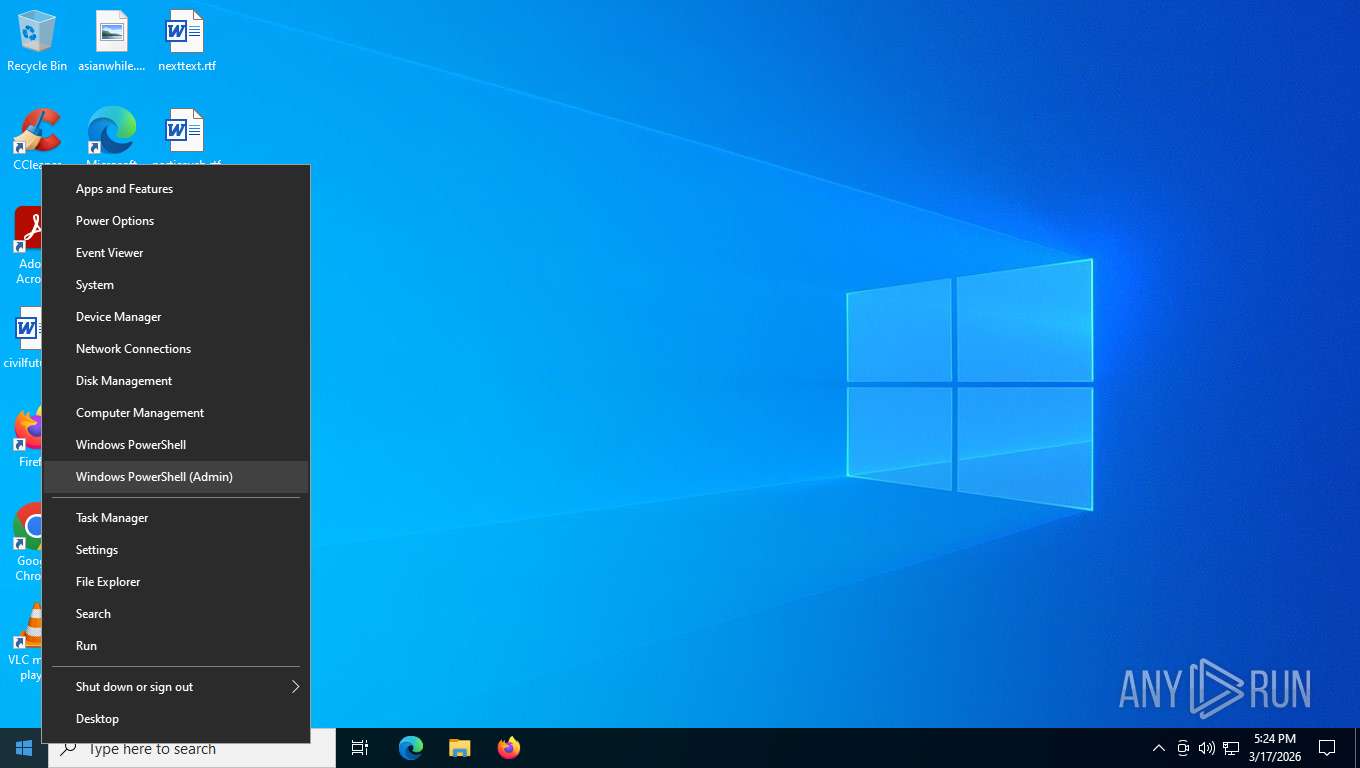Click the Meet Now tray icon
1360x768 pixels.
1183,748
